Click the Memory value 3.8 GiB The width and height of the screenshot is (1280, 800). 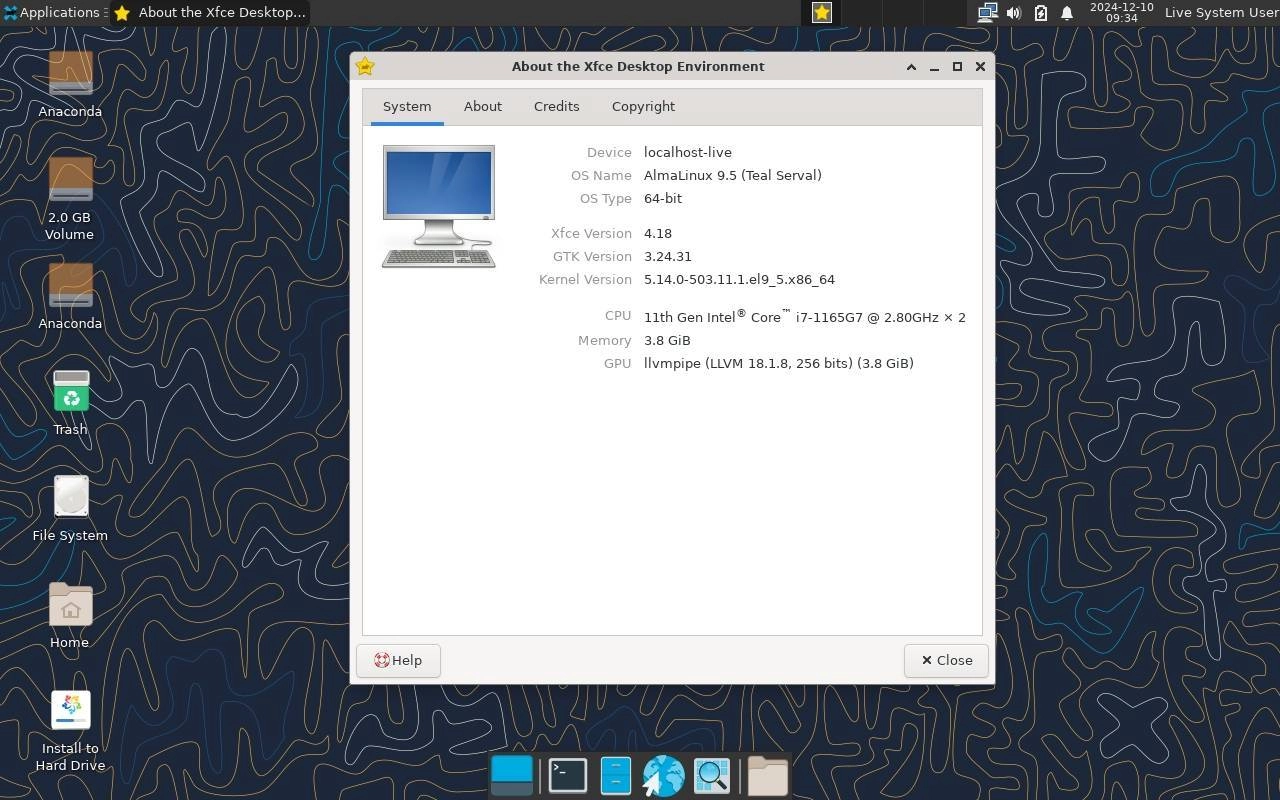(667, 340)
